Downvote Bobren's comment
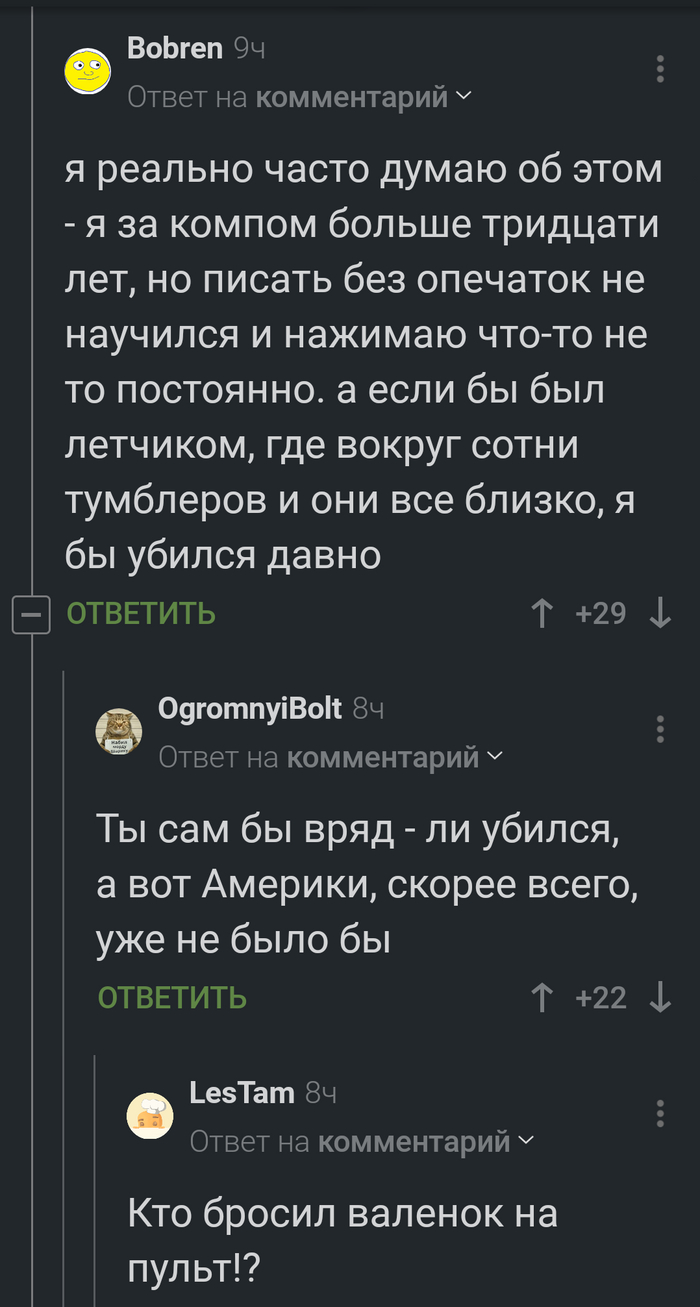The width and height of the screenshot is (700, 1307). (x=659, y=613)
